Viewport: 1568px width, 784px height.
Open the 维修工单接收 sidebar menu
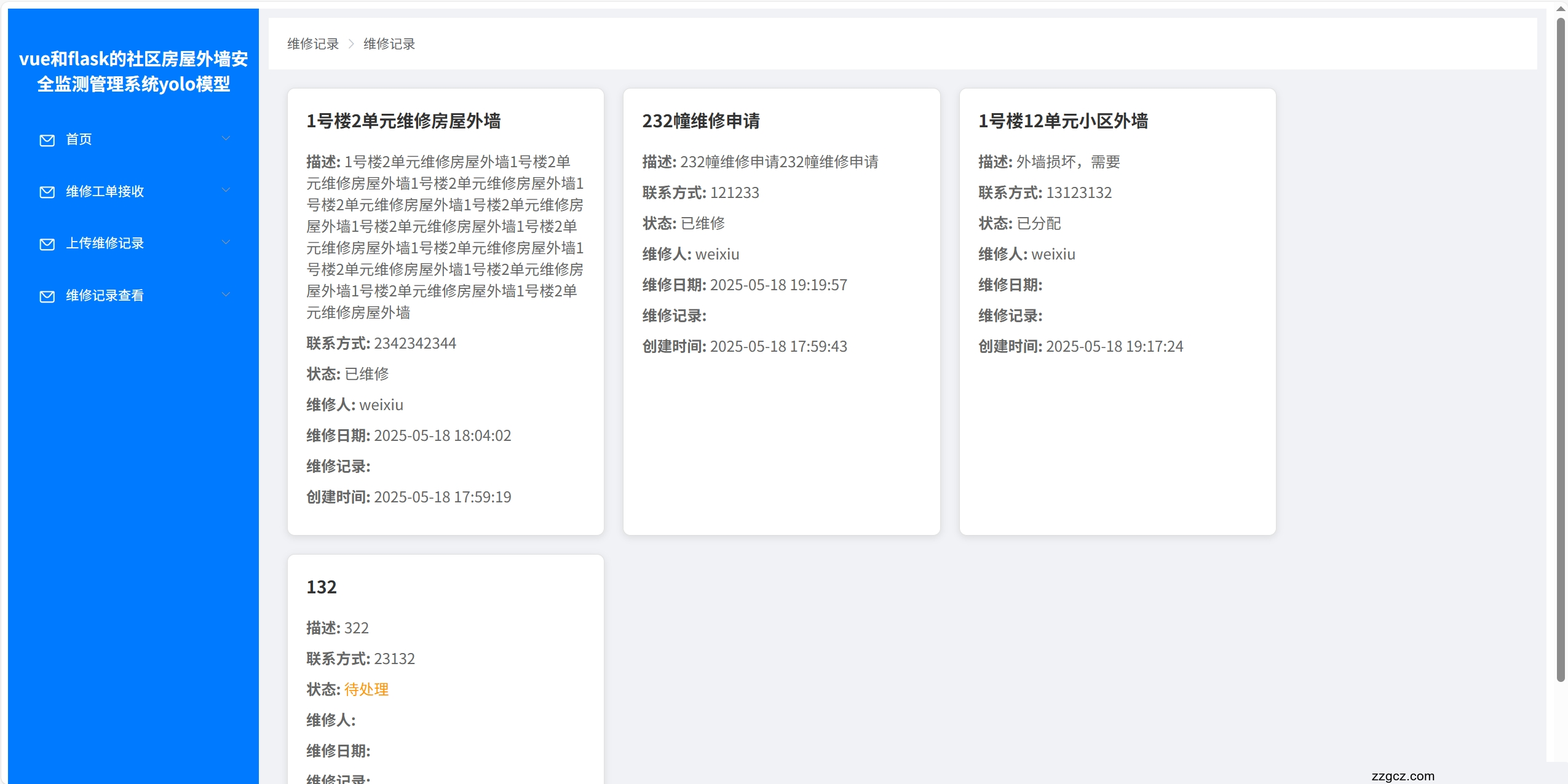[105, 191]
